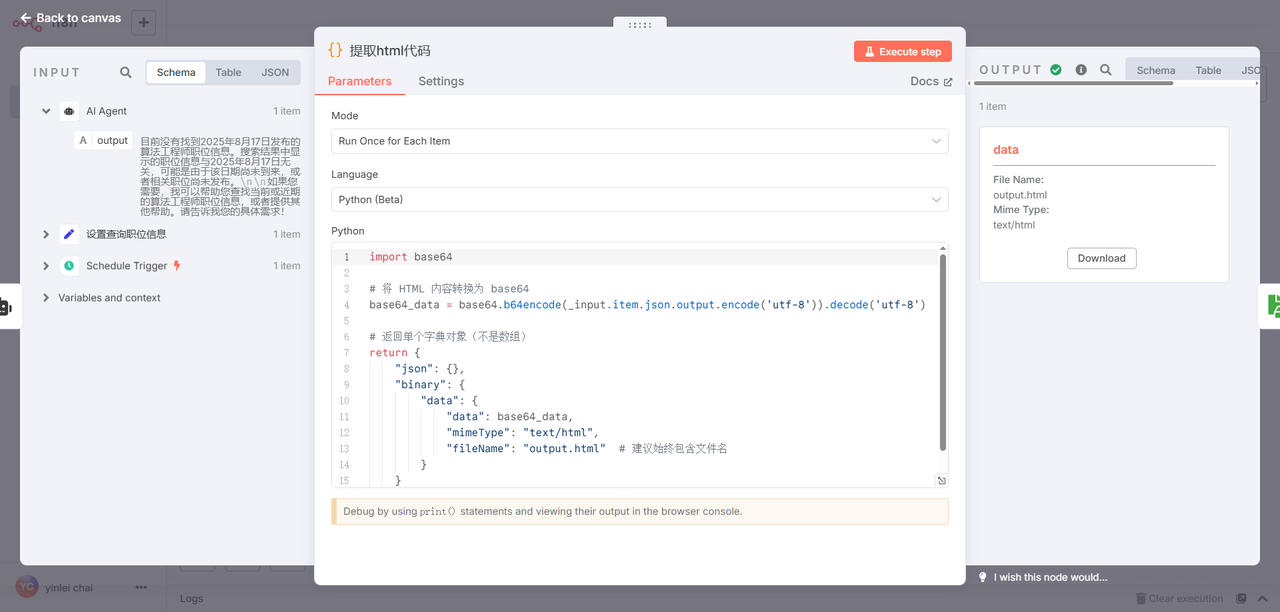The width and height of the screenshot is (1280, 612).
Task: Click the code editor vertical scrollbar
Action: point(943,352)
